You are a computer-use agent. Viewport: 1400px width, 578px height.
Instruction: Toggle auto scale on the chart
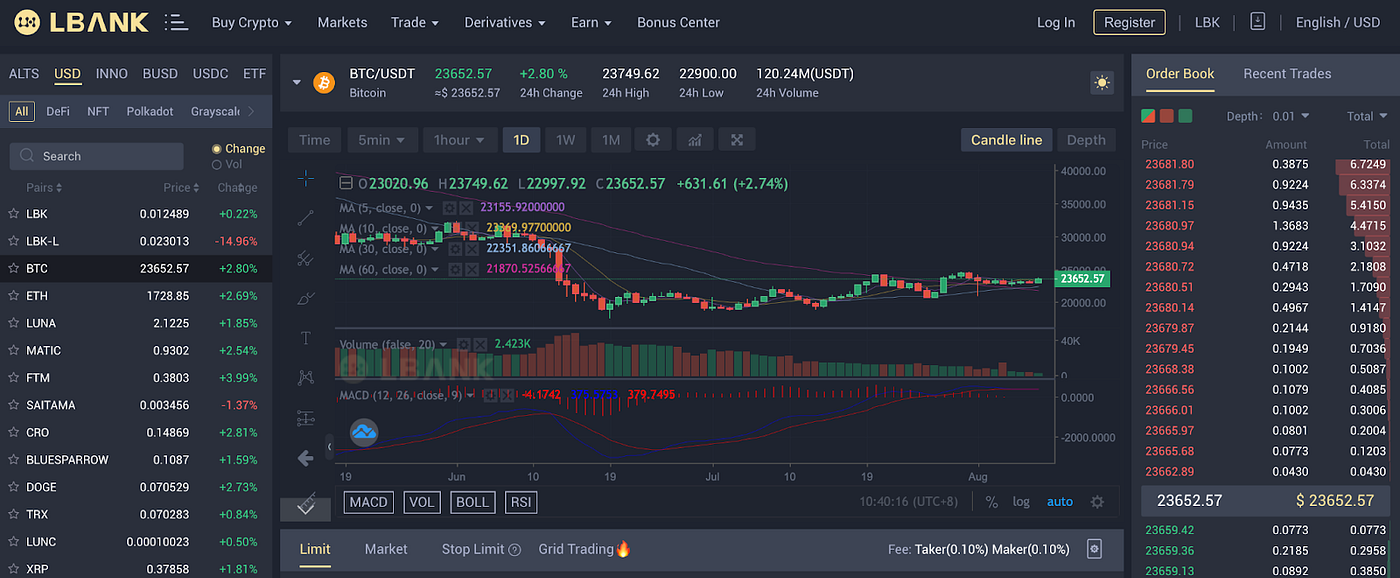click(1060, 502)
